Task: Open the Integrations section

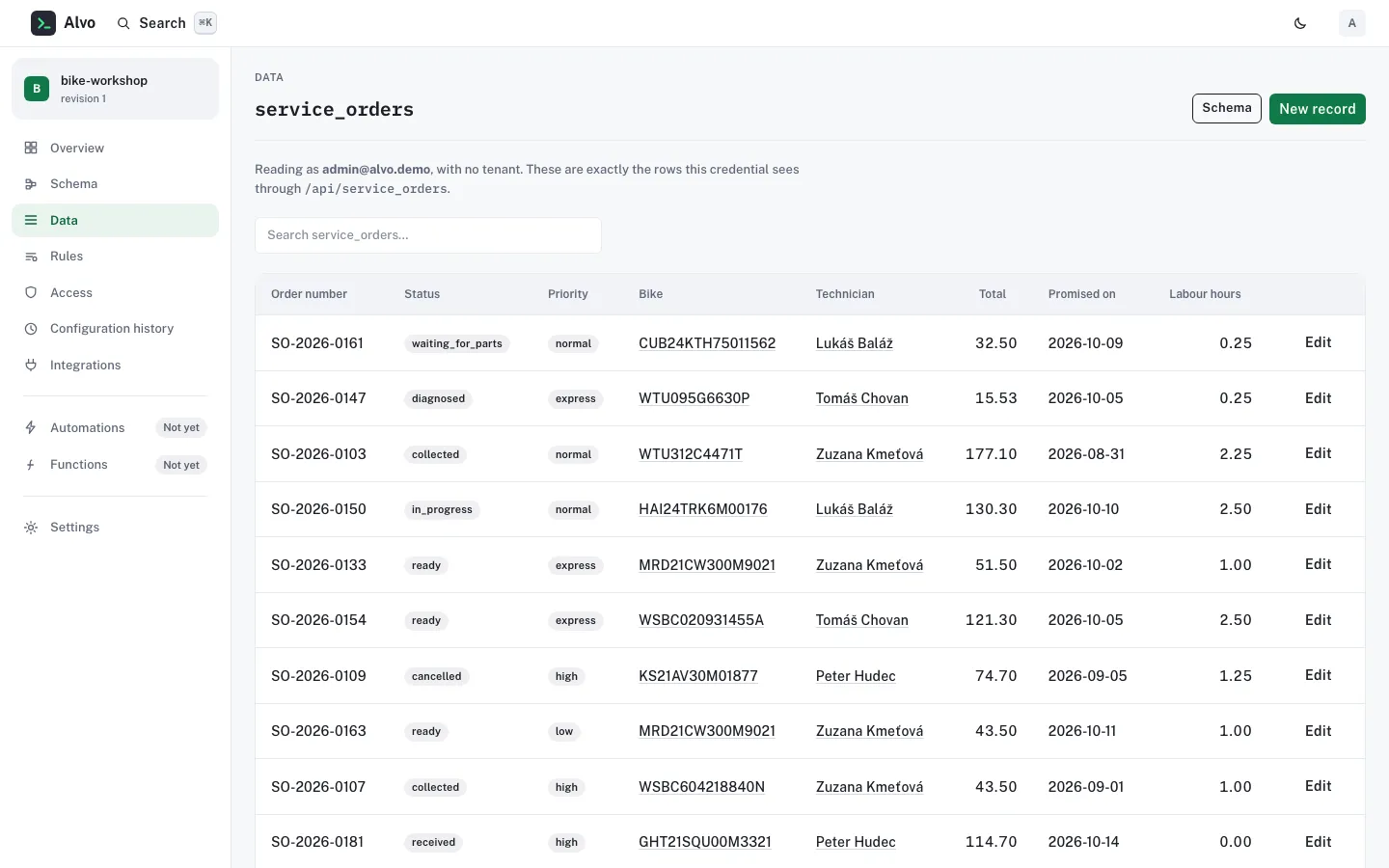Action: click(115, 365)
